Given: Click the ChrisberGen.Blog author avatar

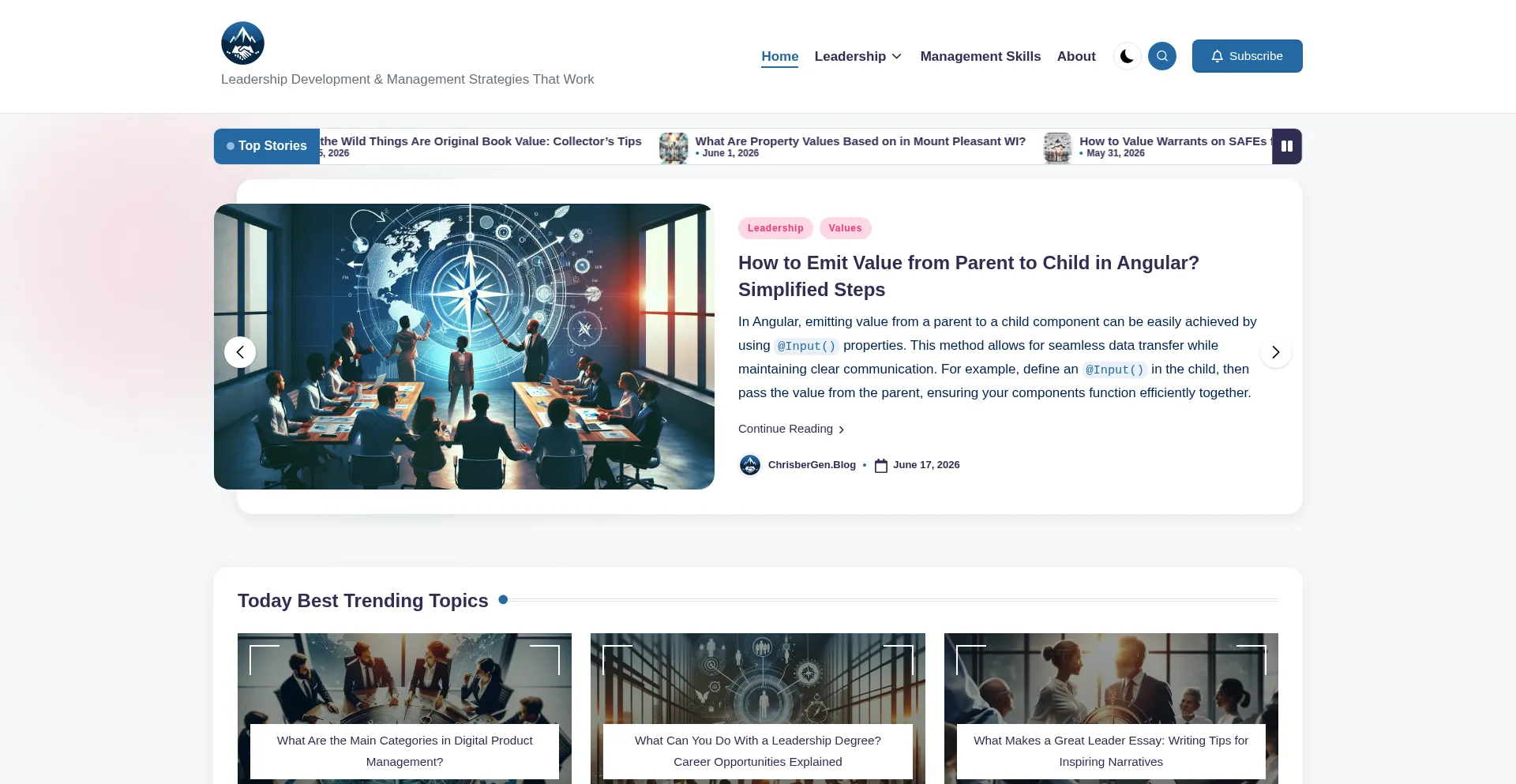Looking at the screenshot, I should pos(750,465).
